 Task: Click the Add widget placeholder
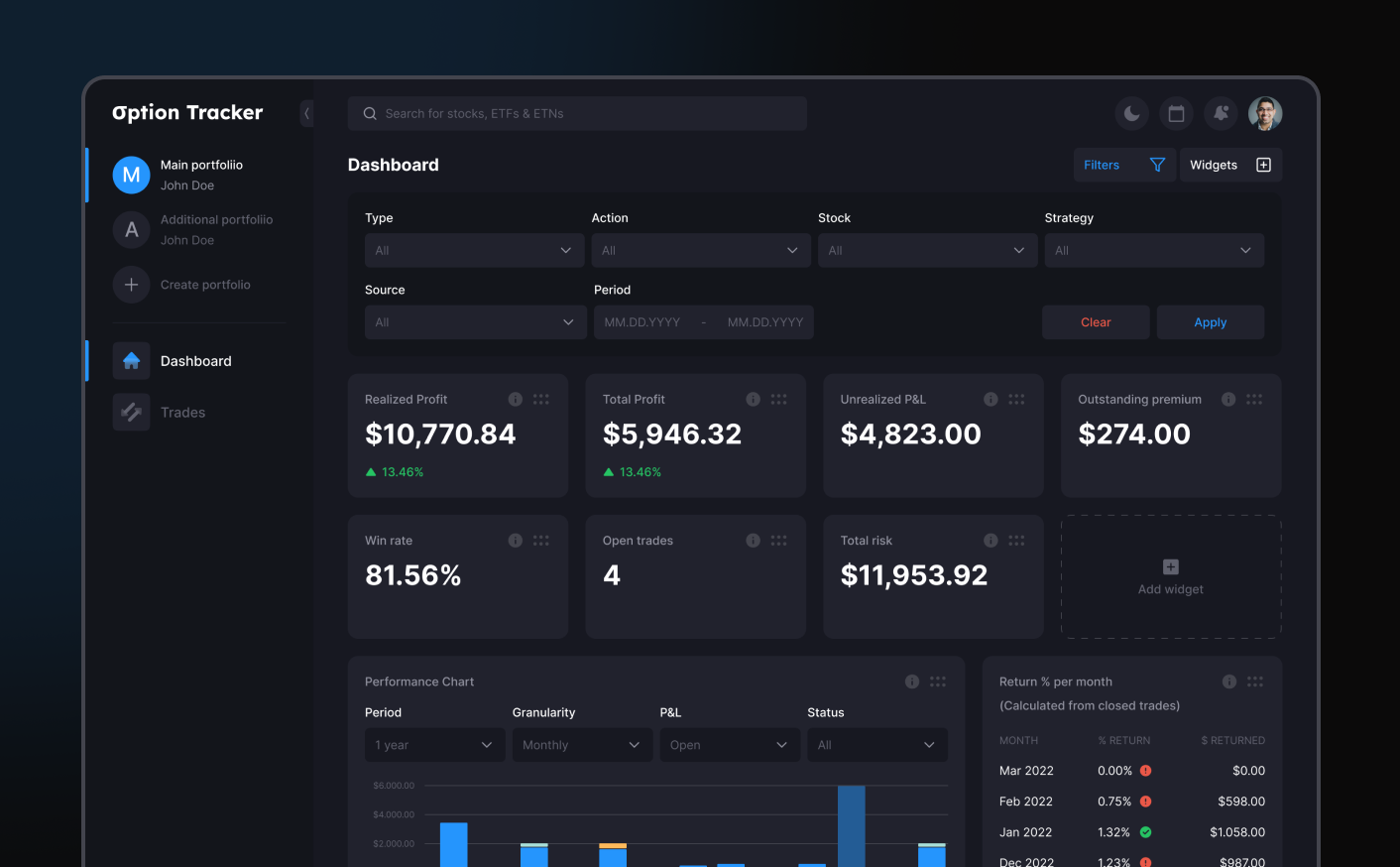coord(1170,576)
